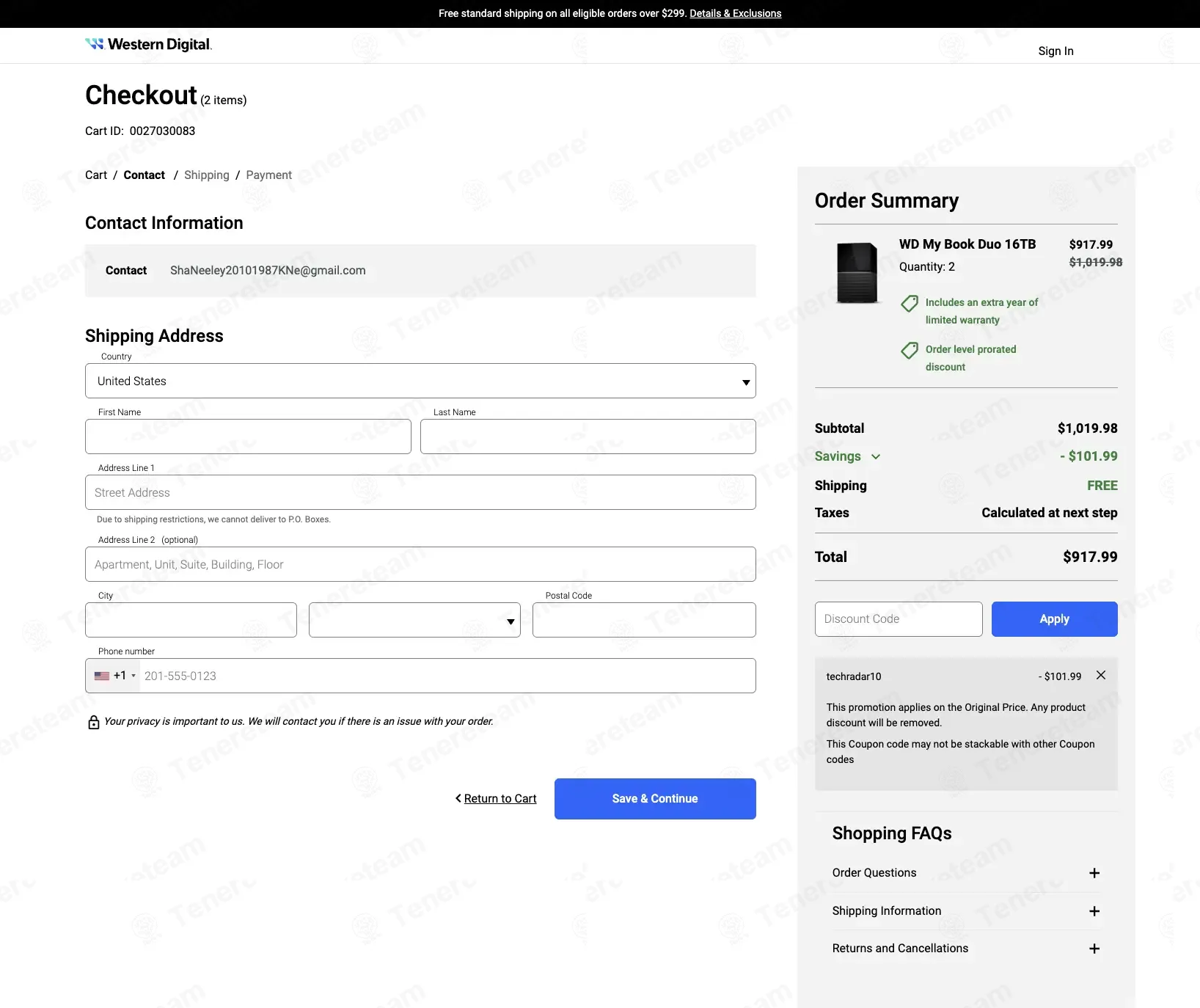
Task: Focus the First Name field
Action: 248,437
